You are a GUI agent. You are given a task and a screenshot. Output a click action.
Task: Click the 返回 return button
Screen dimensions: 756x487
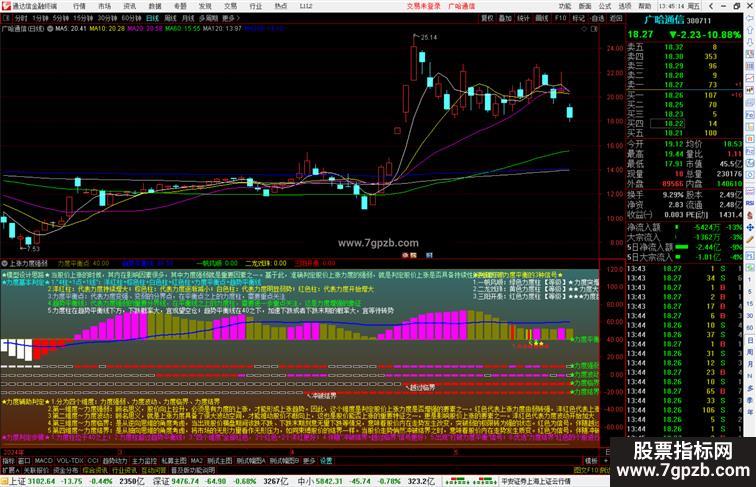click(x=616, y=18)
